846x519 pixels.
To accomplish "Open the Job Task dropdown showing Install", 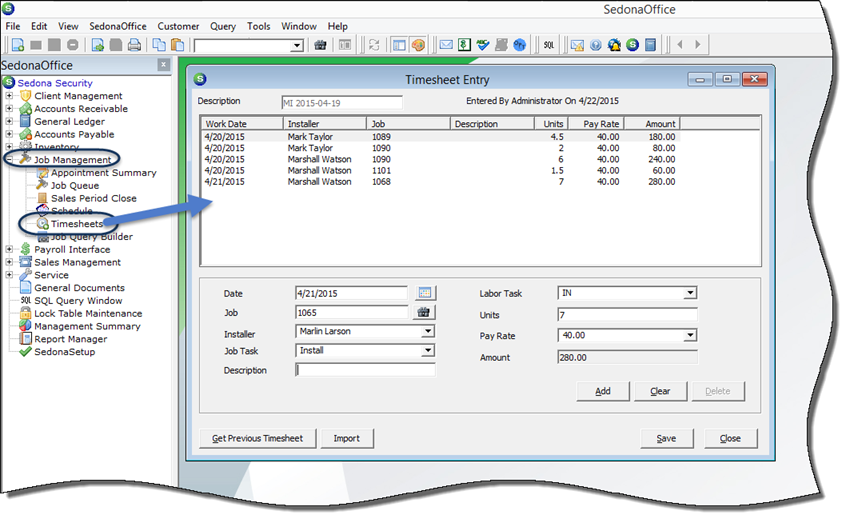I will point(428,351).
